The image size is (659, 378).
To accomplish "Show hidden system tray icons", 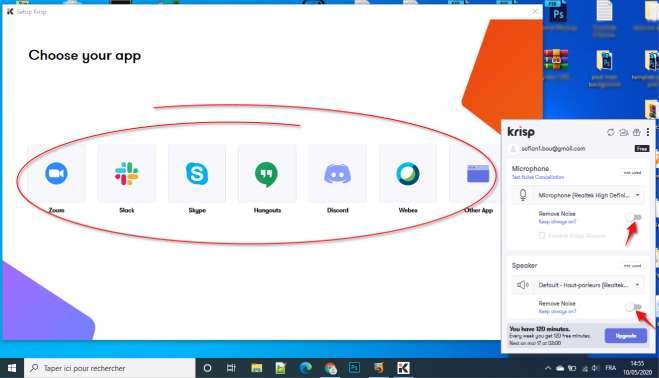I will click(x=548, y=368).
